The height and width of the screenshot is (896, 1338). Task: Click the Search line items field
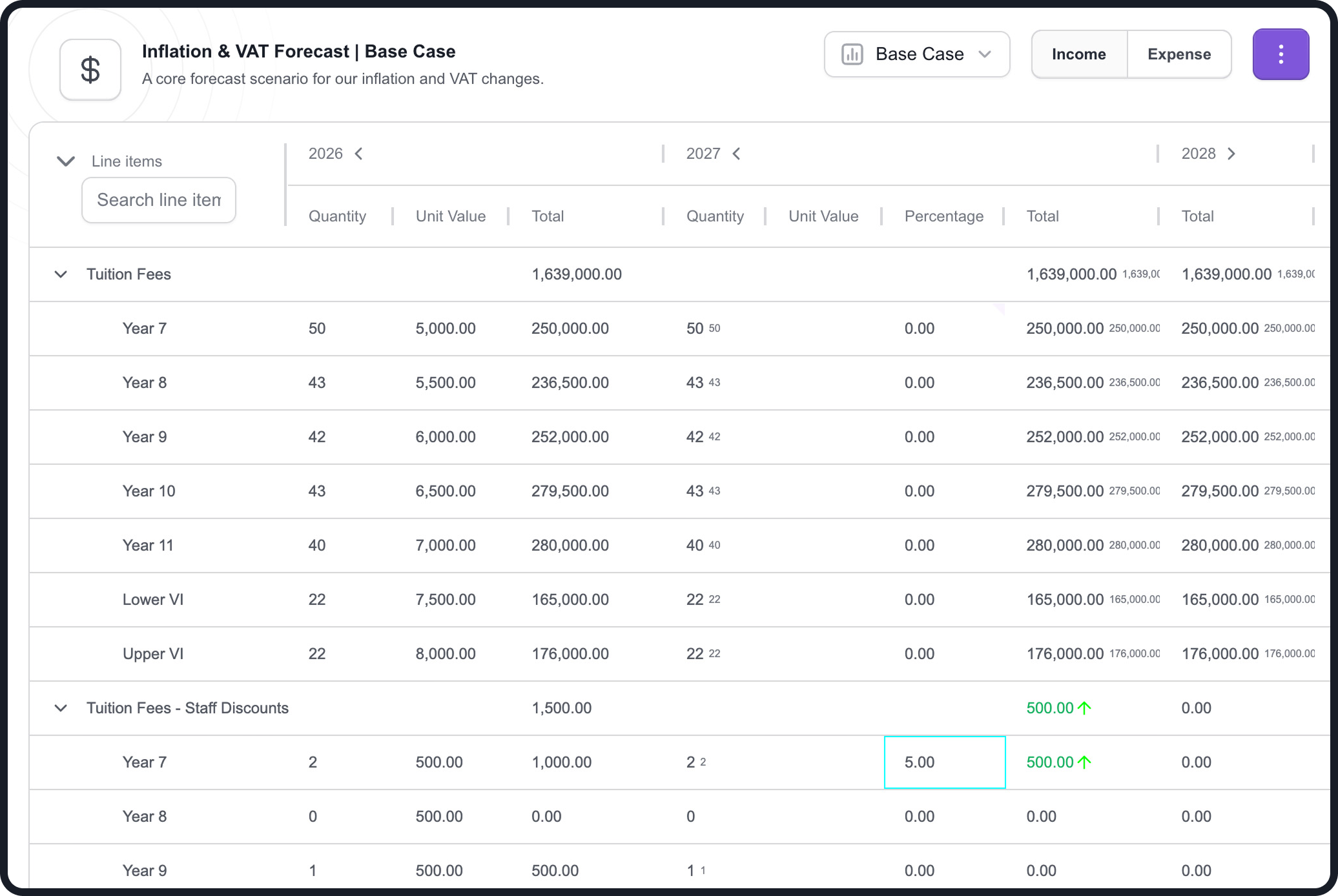point(159,200)
